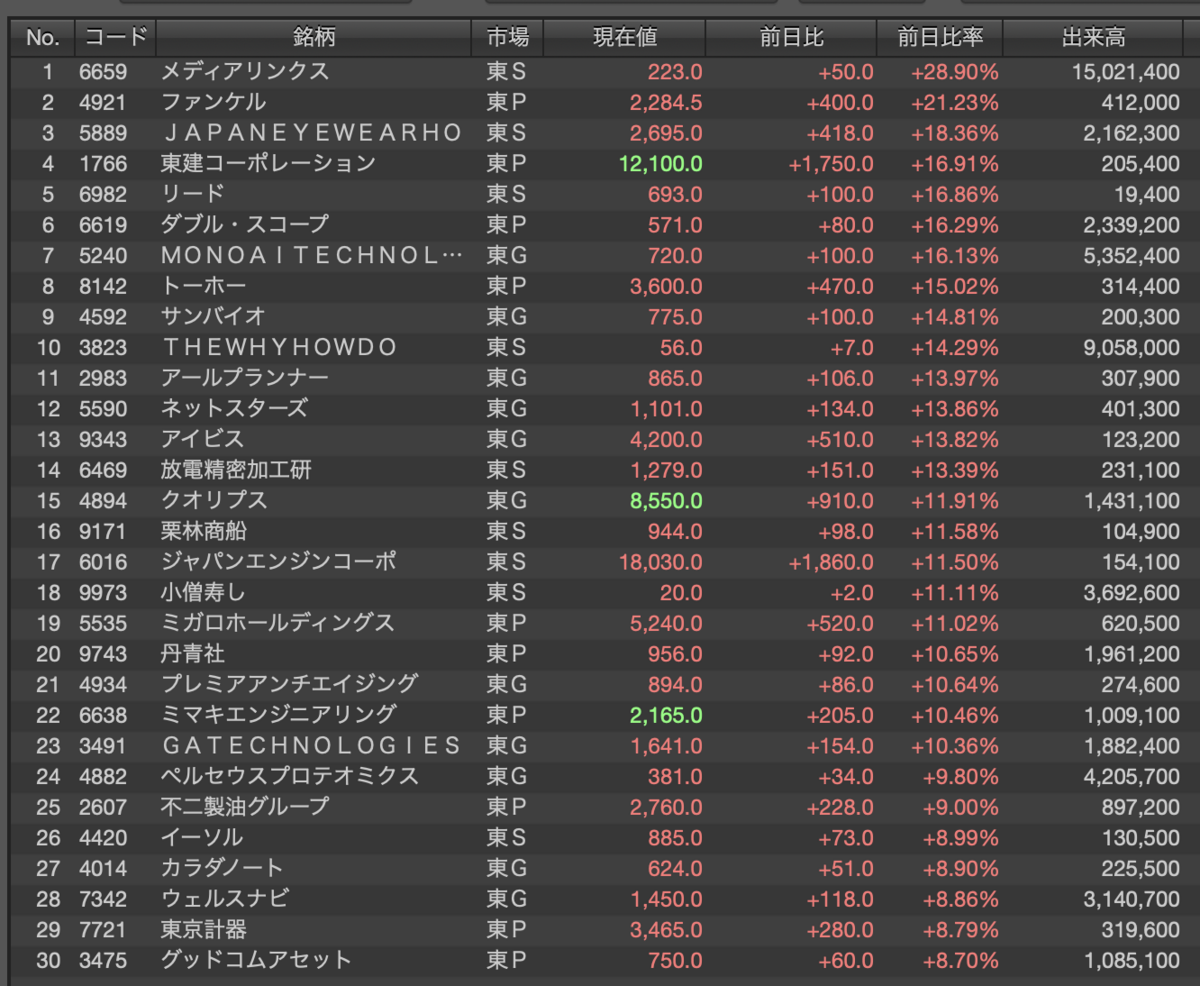Click the current price 56.0
The width and height of the screenshot is (1200, 986).
point(681,347)
